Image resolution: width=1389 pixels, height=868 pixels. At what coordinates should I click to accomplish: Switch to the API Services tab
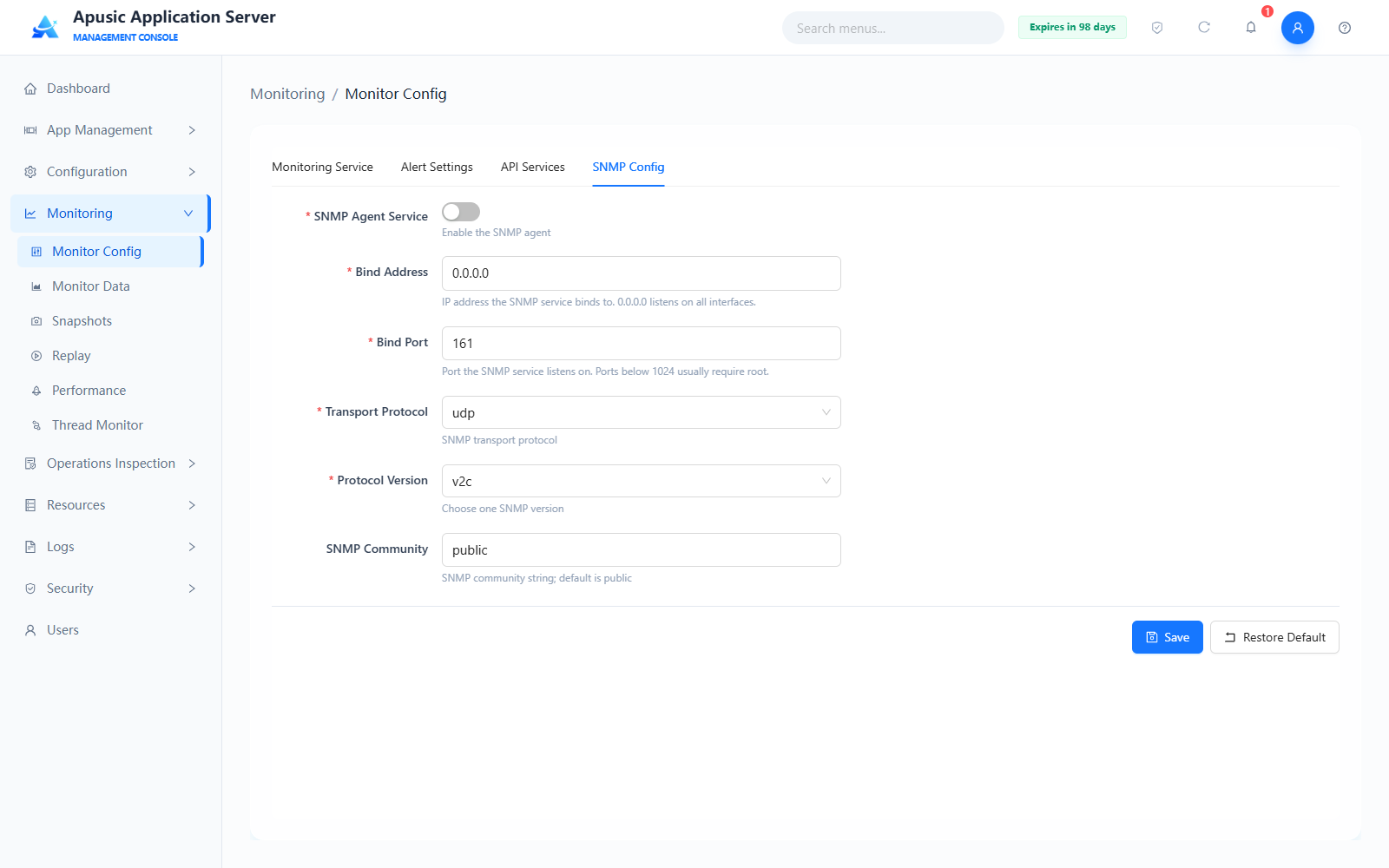coord(533,167)
